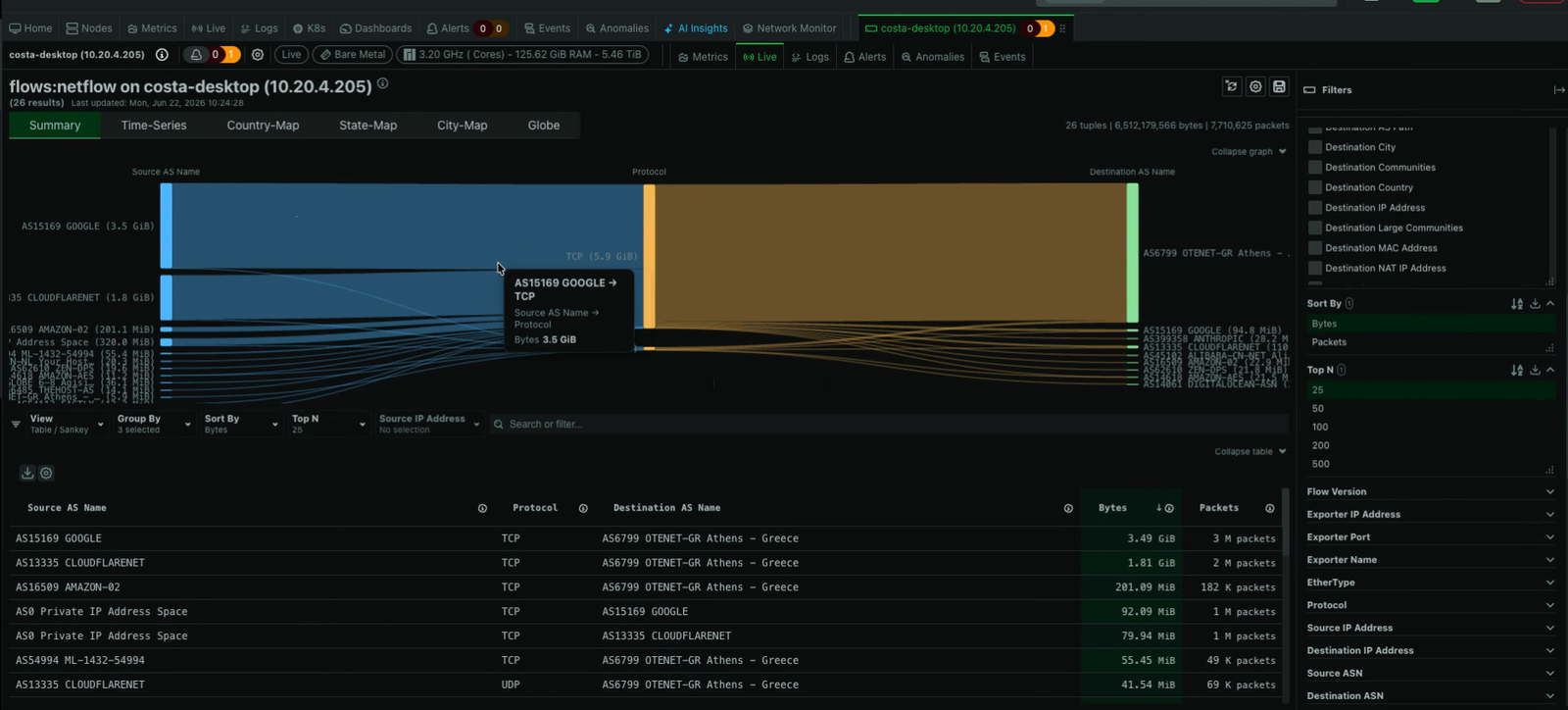Download the table using the download icon
This screenshot has height=710, width=1568.
coord(27,473)
